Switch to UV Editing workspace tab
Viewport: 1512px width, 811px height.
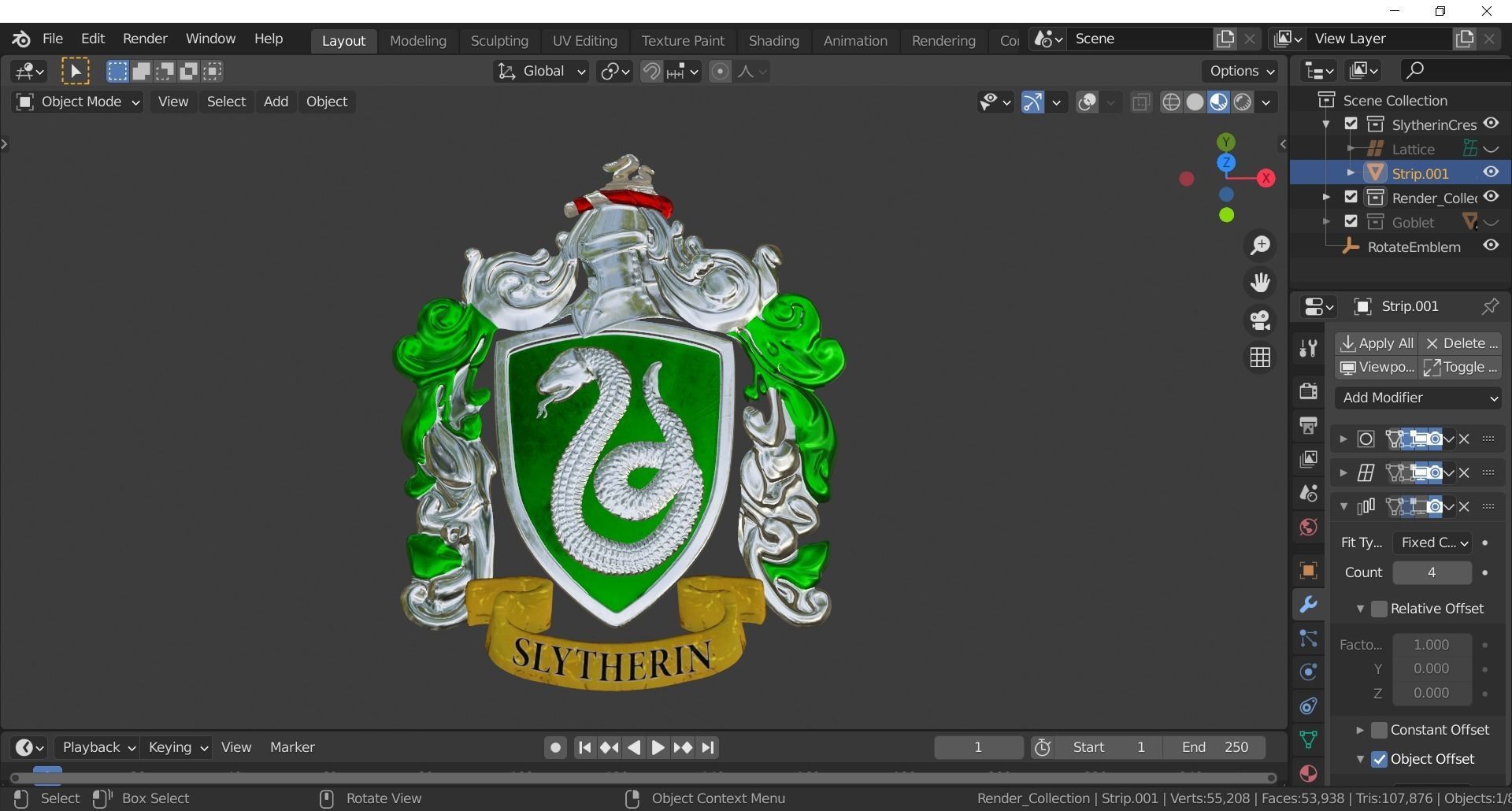[584, 41]
